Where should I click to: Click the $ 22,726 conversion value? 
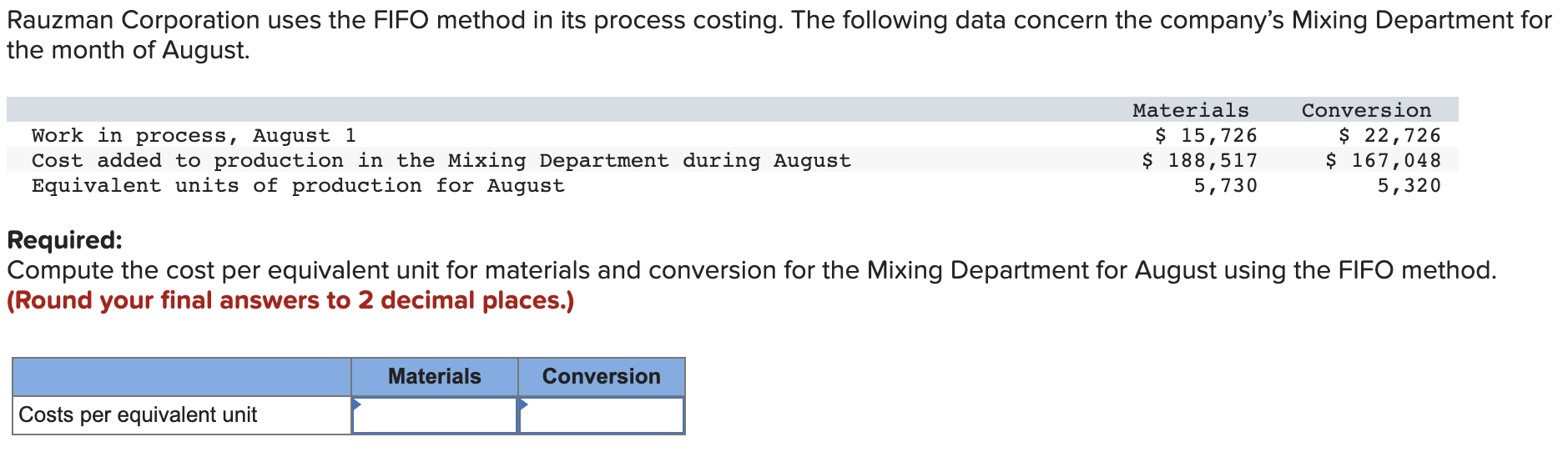point(1389,135)
